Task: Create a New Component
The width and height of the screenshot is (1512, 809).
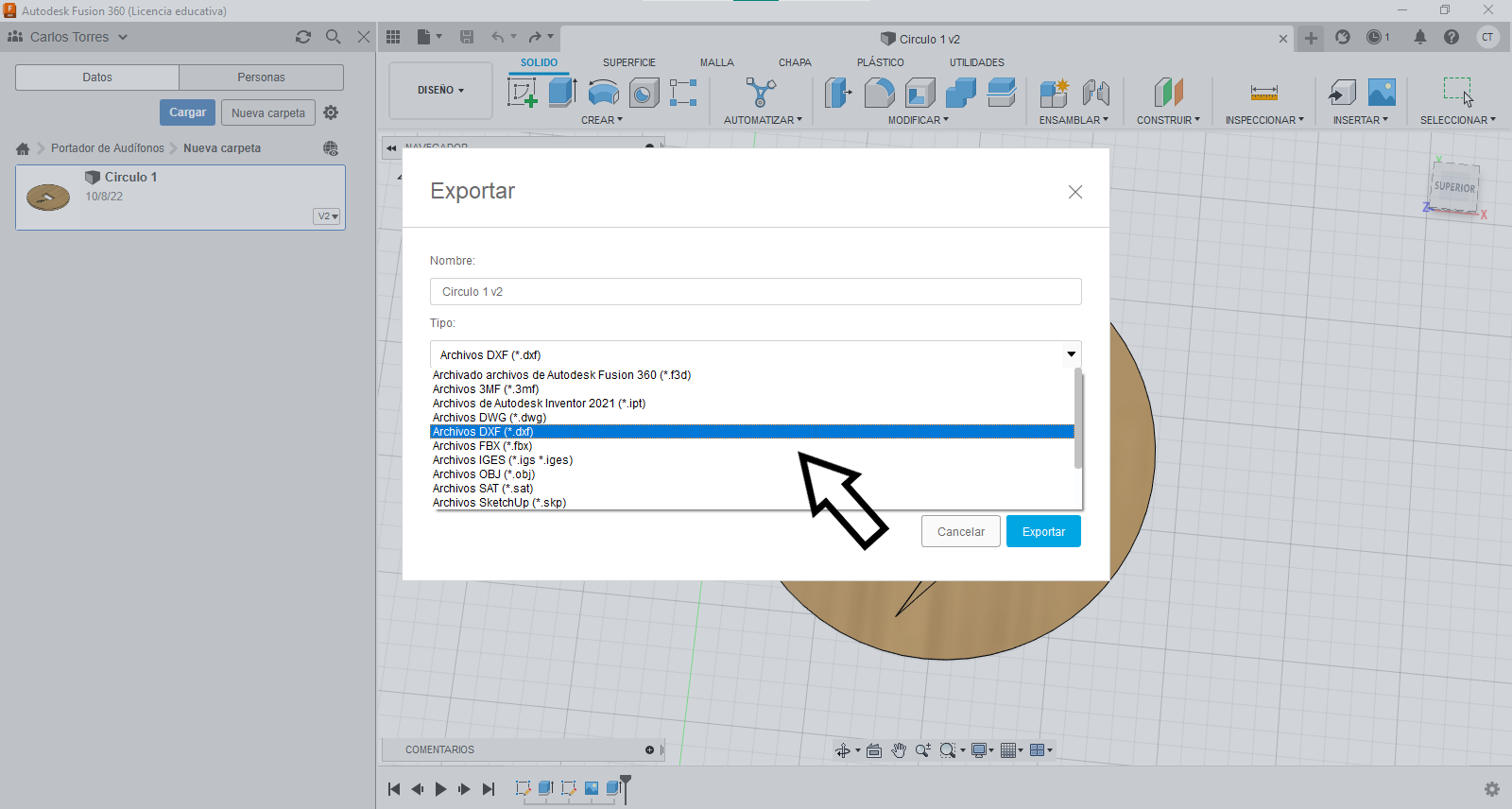Action: coord(1055,93)
